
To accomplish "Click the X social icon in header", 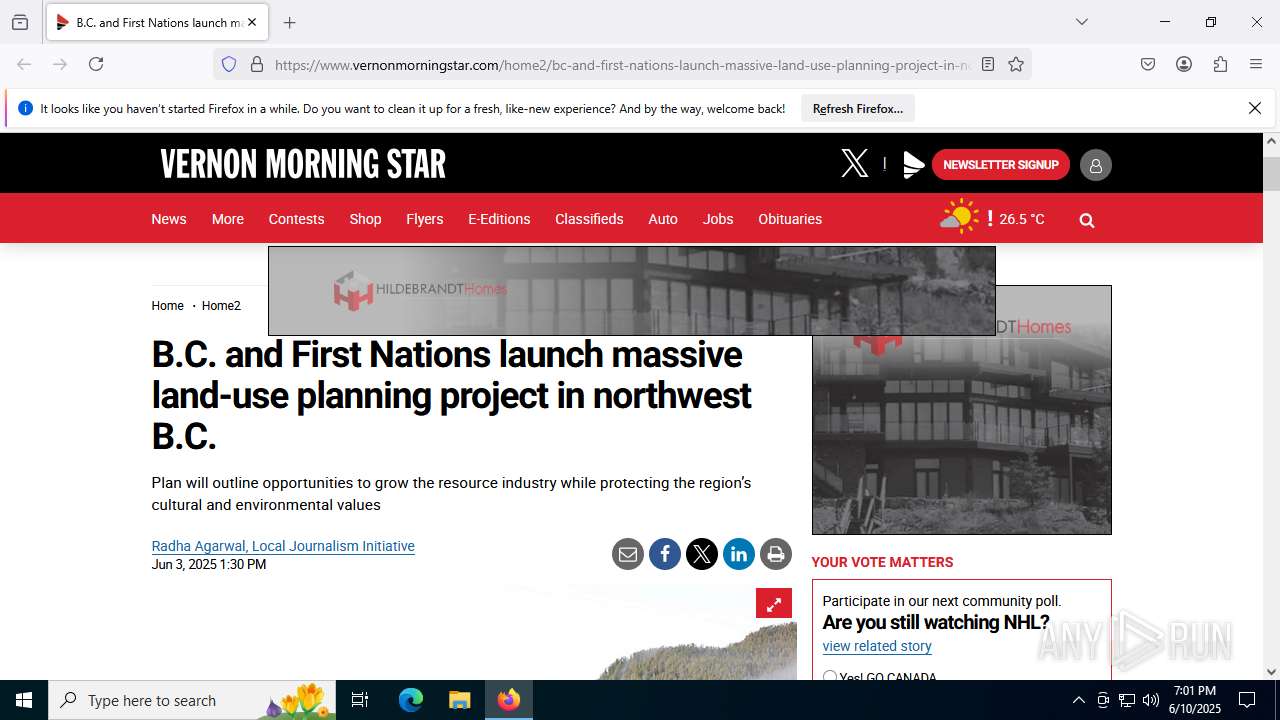I will coord(855,163).
